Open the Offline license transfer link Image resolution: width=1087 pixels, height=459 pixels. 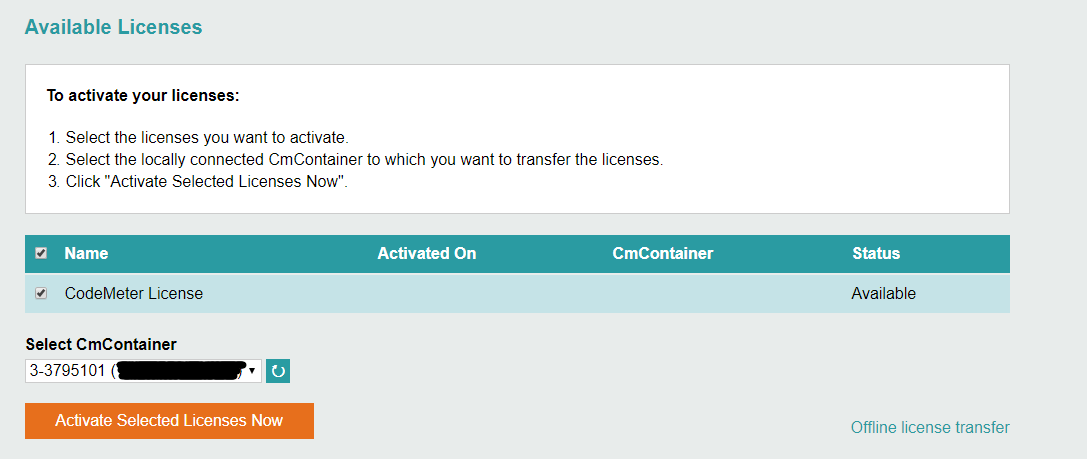[x=930, y=427]
